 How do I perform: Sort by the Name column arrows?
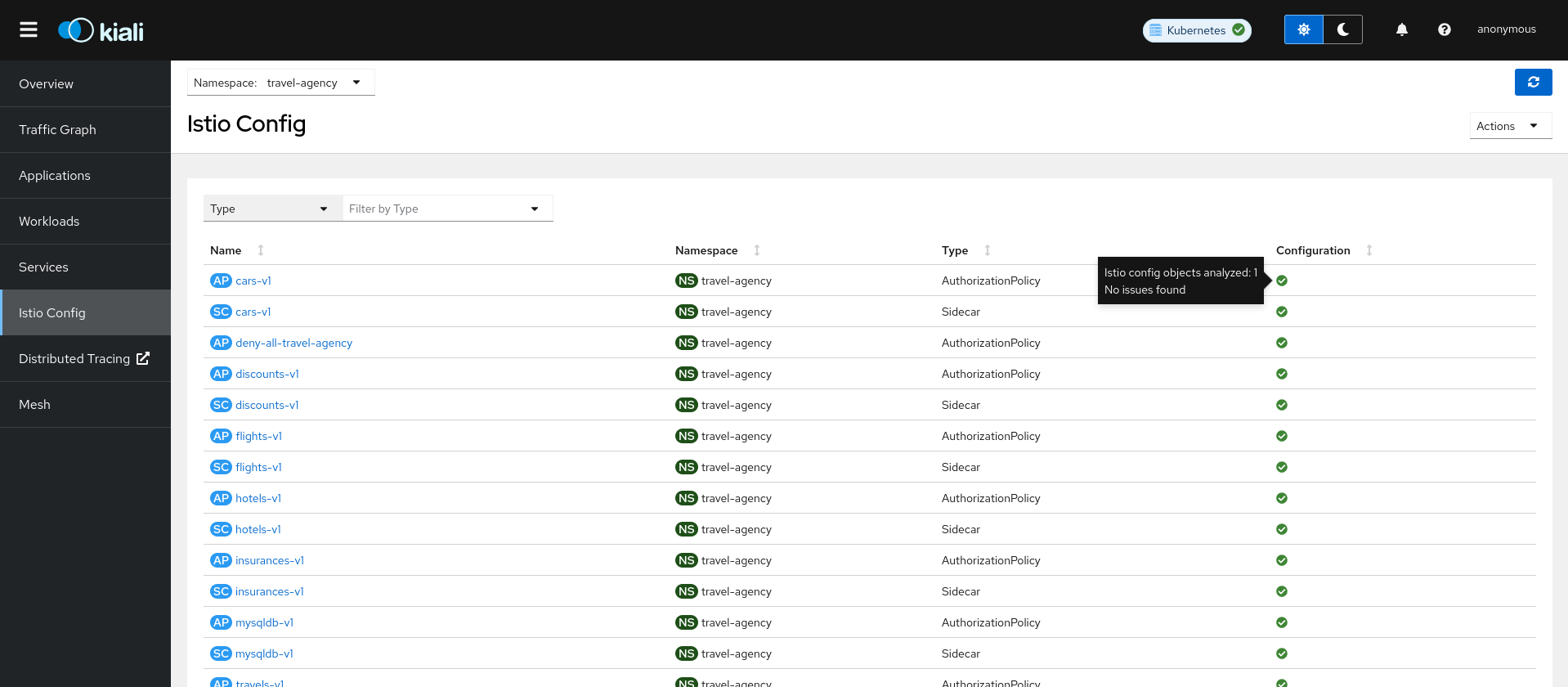[261, 250]
